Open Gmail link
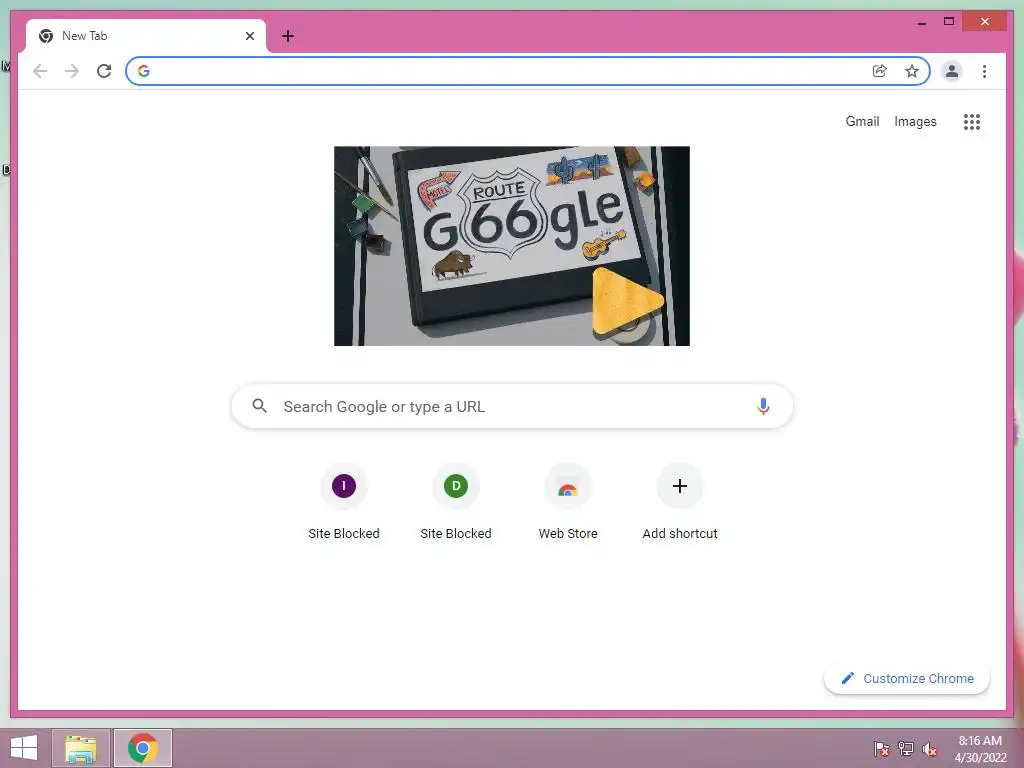Screen dimensions: 1024x768 click(862, 121)
